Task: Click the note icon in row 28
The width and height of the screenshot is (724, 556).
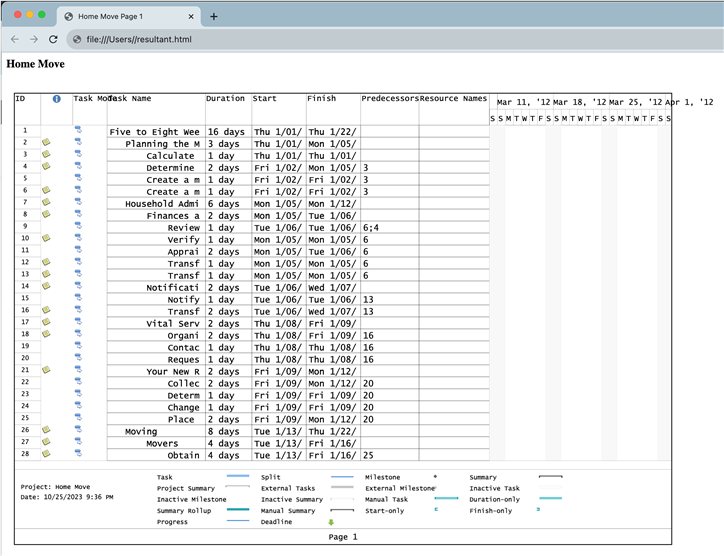Action: click(46, 455)
